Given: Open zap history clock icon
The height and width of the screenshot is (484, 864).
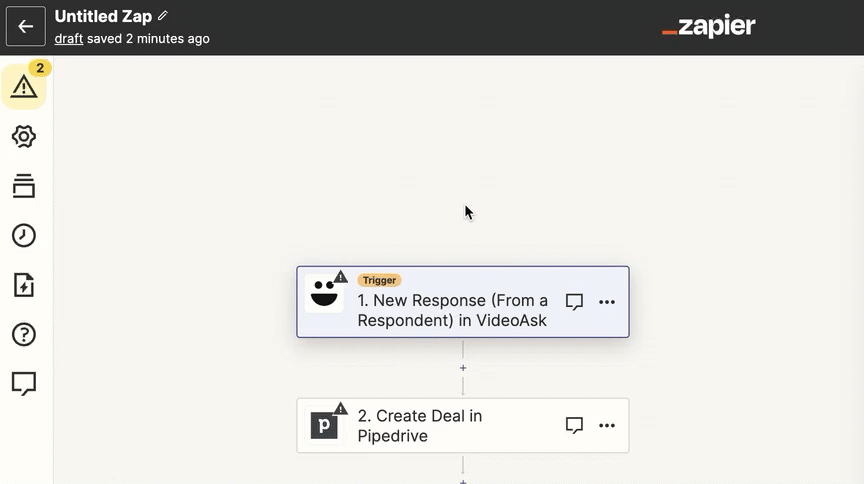Looking at the screenshot, I should coord(24,235).
